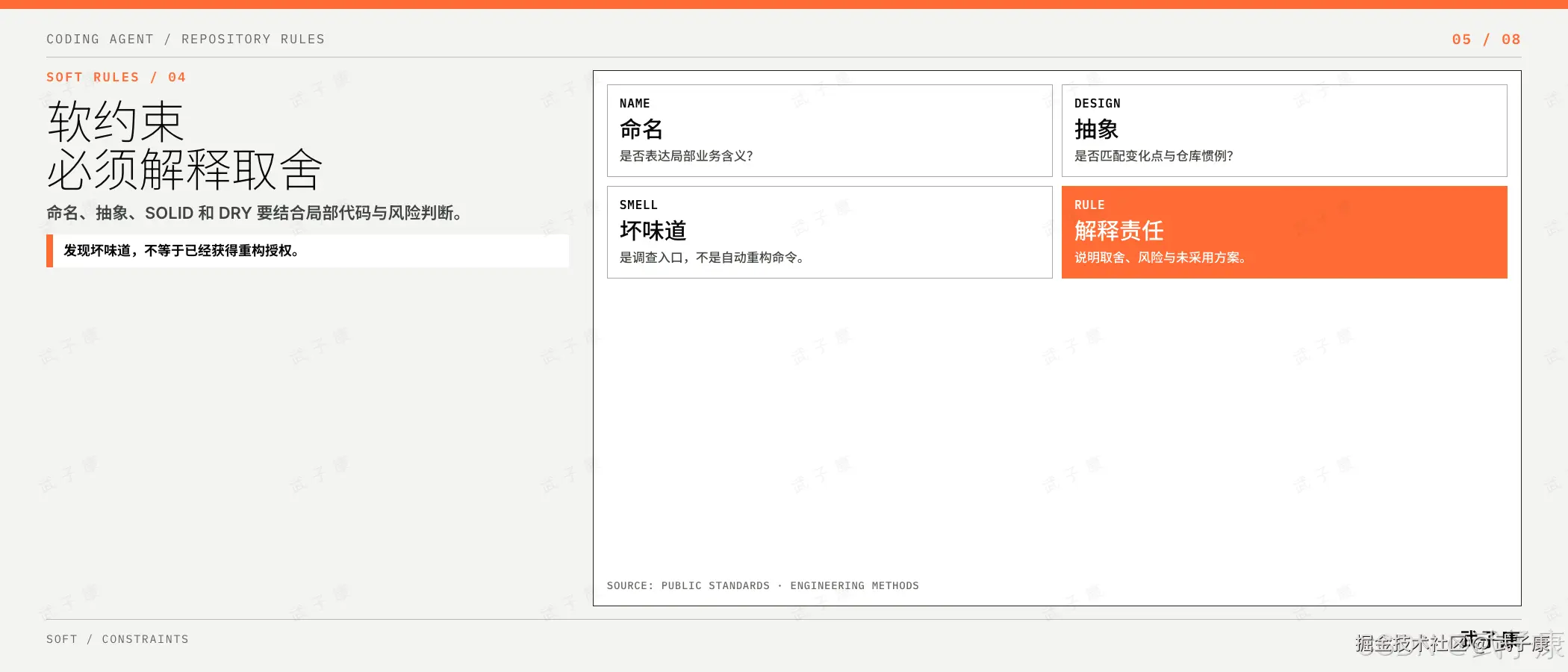
Task: Select the NAME 命名 card
Action: pyautogui.click(x=830, y=131)
